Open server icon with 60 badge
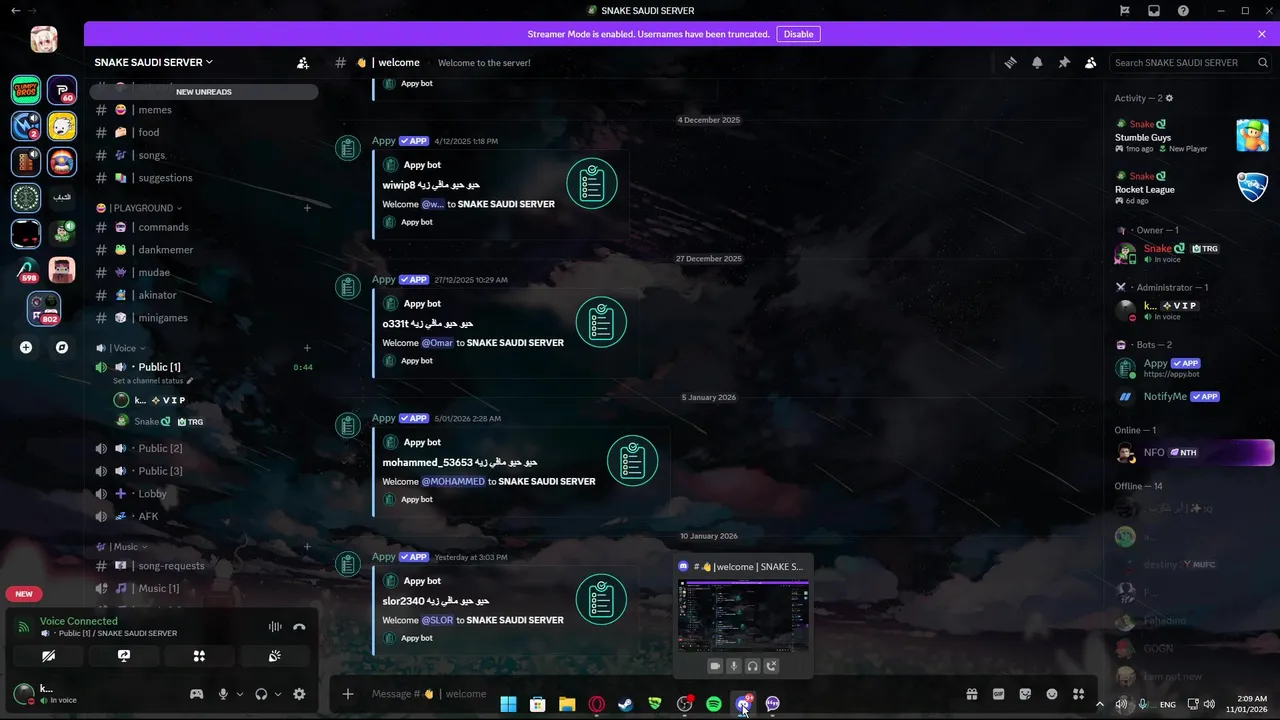 (62, 90)
